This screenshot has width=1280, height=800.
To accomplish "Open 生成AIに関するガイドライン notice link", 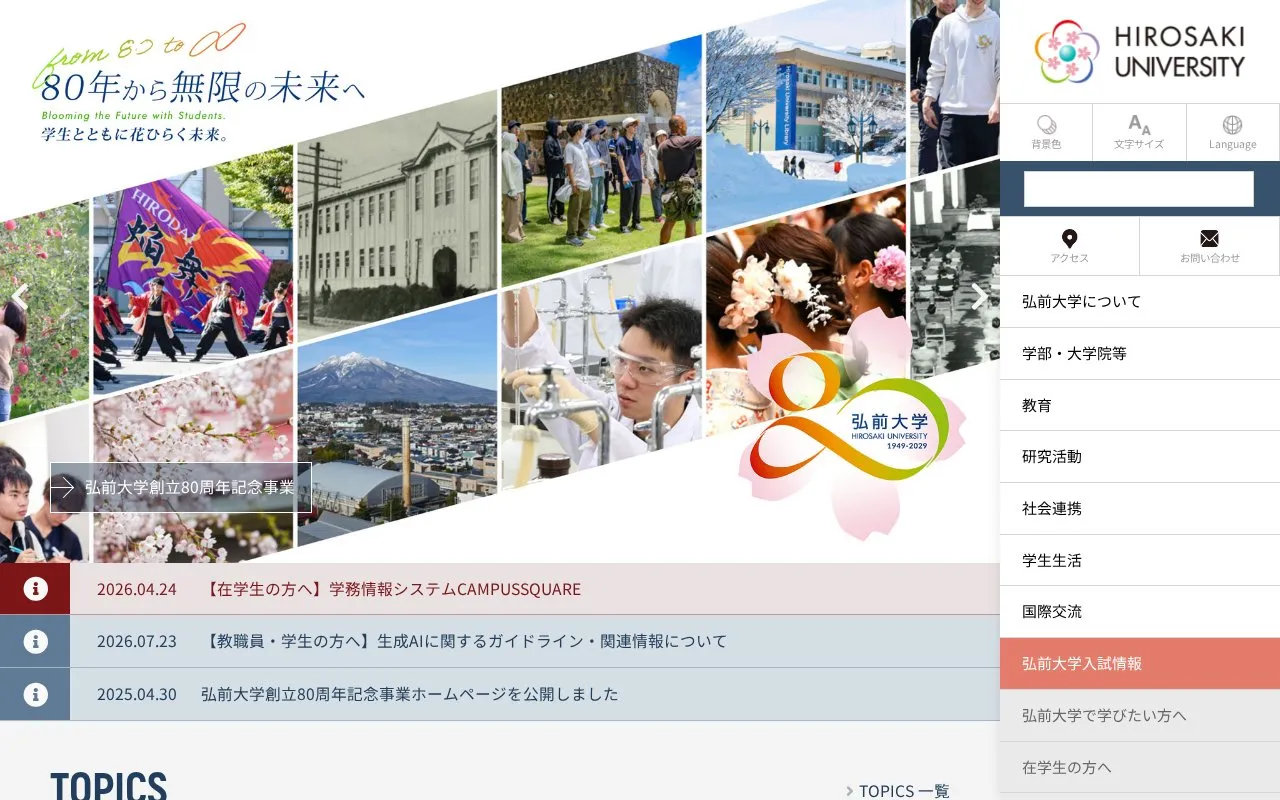I will tap(465, 641).
